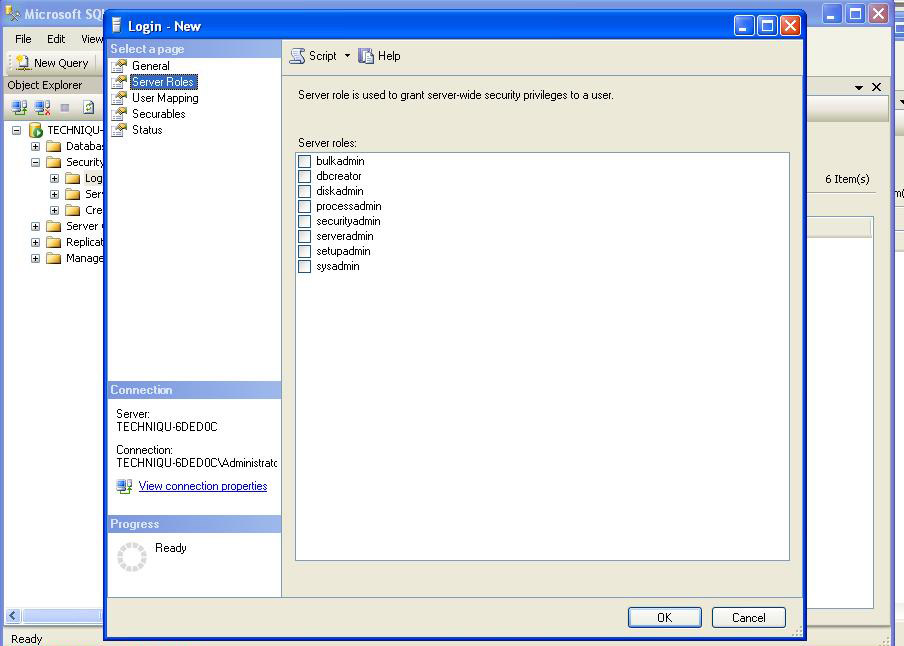Click the Script icon in dialog toolbar

[297, 56]
